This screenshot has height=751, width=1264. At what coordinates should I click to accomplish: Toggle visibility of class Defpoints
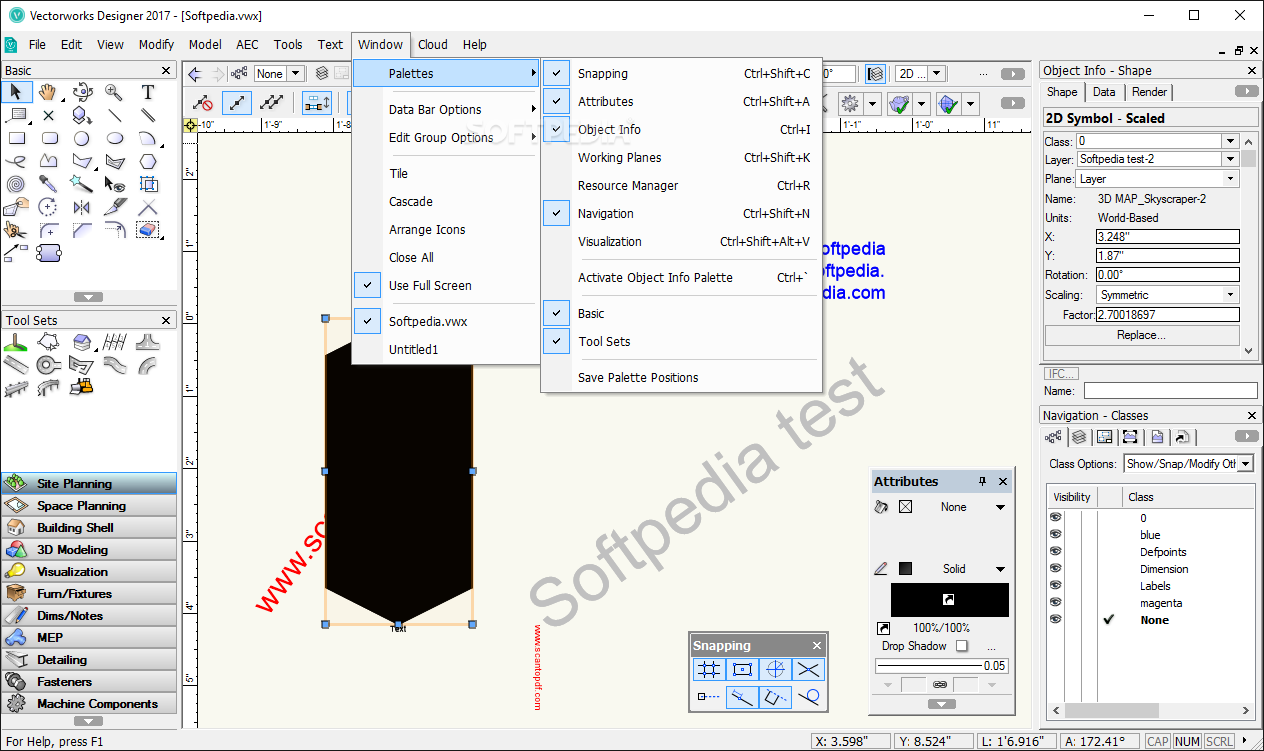click(1055, 552)
